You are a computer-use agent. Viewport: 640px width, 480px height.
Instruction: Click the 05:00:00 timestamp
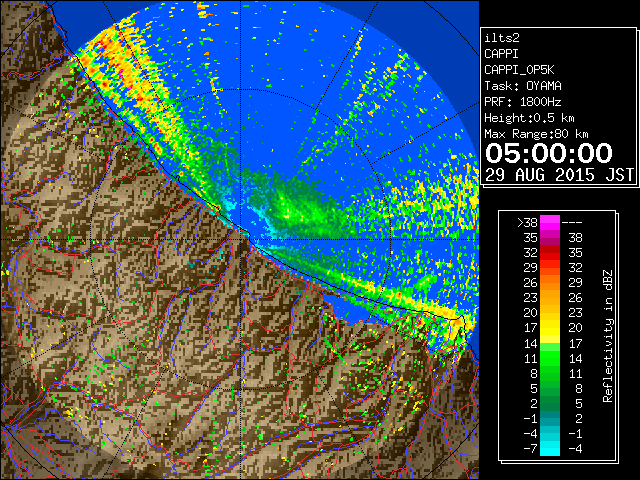(549, 153)
